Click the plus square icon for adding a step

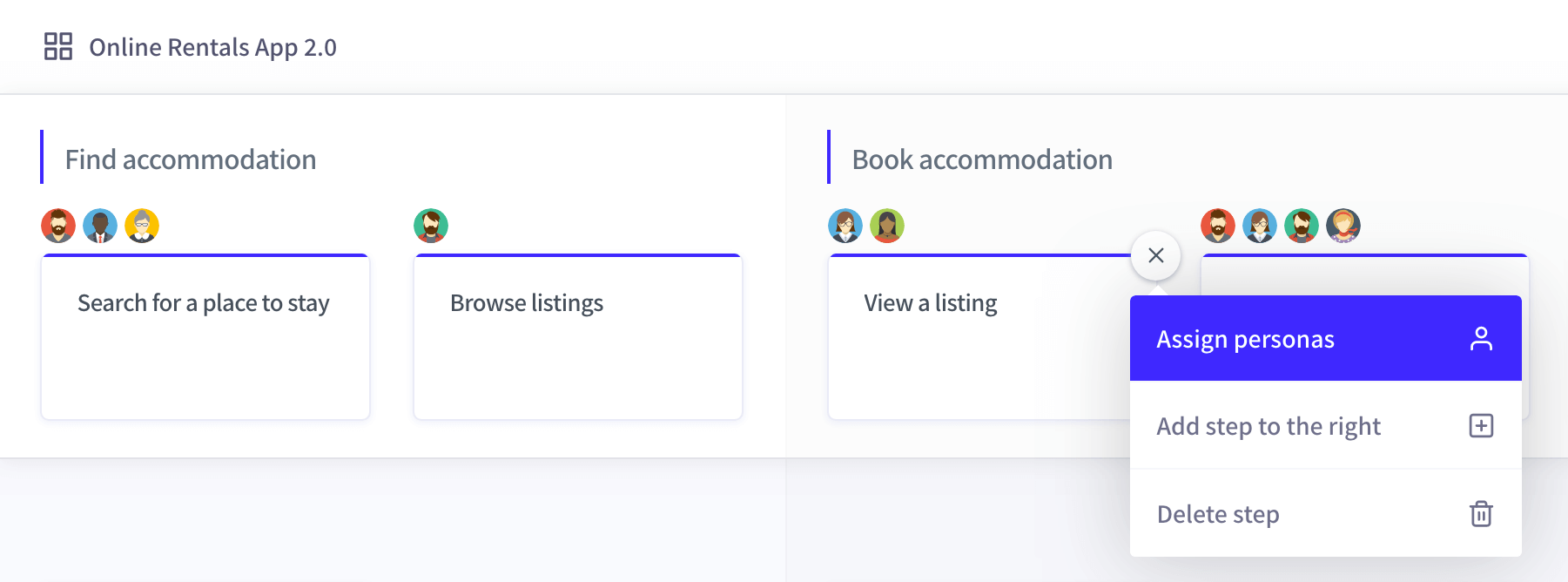(x=1481, y=426)
